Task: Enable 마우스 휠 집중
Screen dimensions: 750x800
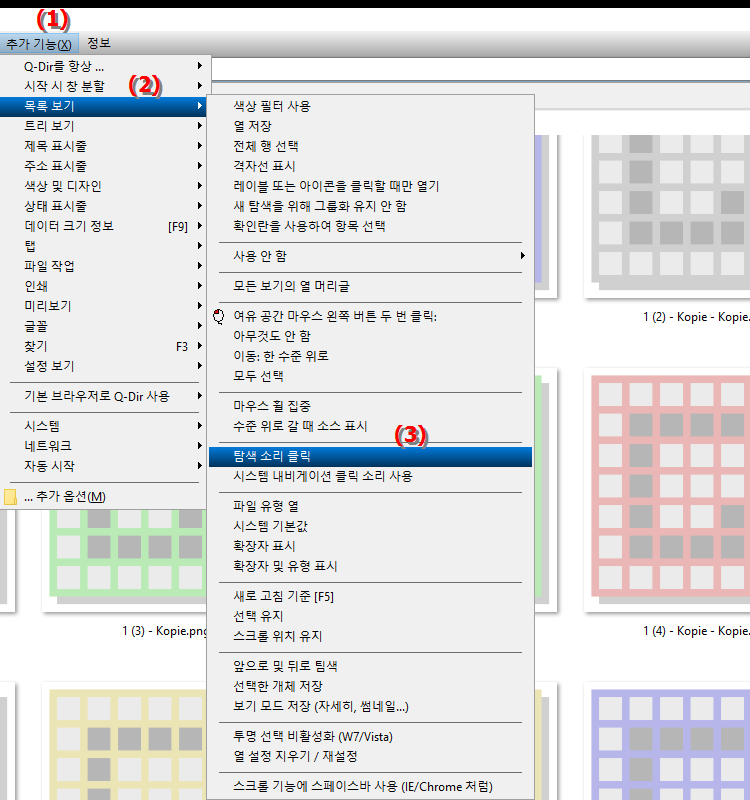Action: click(370, 406)
